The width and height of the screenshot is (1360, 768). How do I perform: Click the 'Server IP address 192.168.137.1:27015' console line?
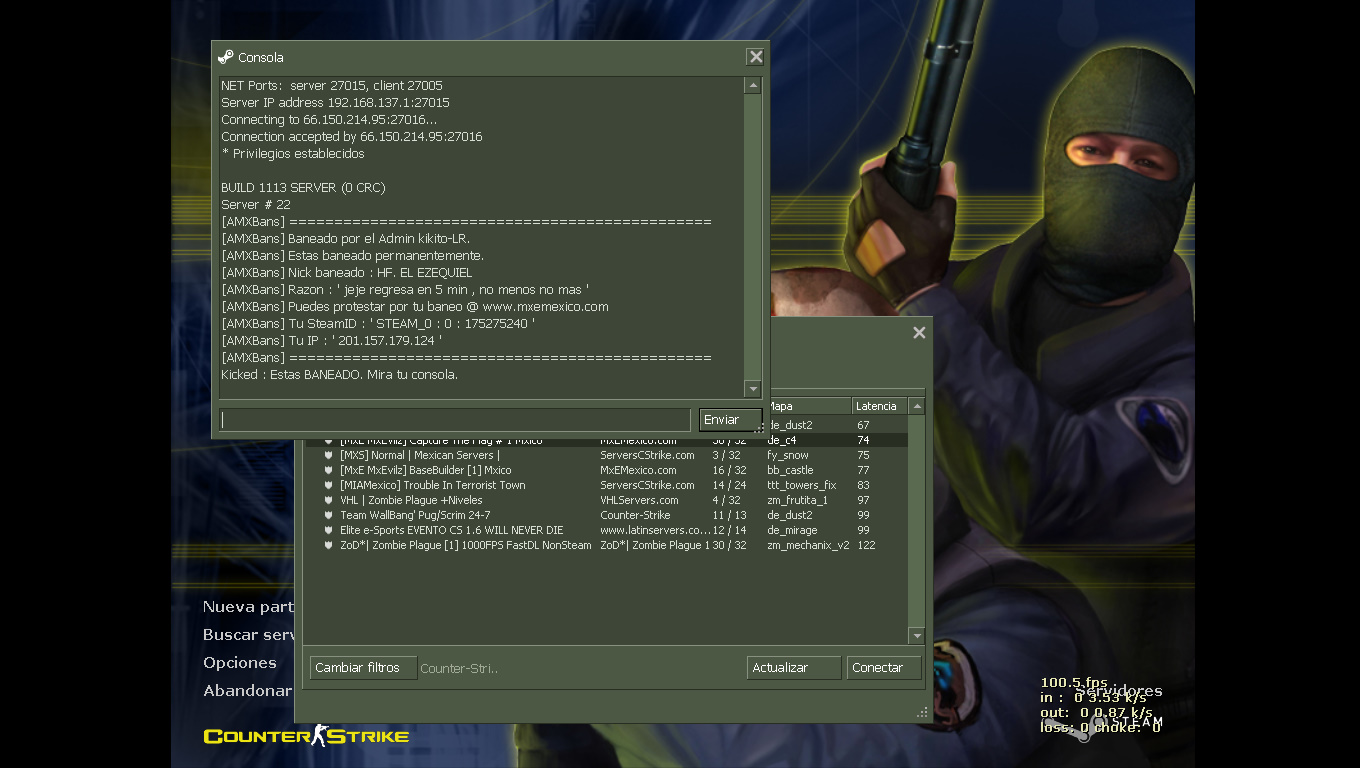(335, 103)
